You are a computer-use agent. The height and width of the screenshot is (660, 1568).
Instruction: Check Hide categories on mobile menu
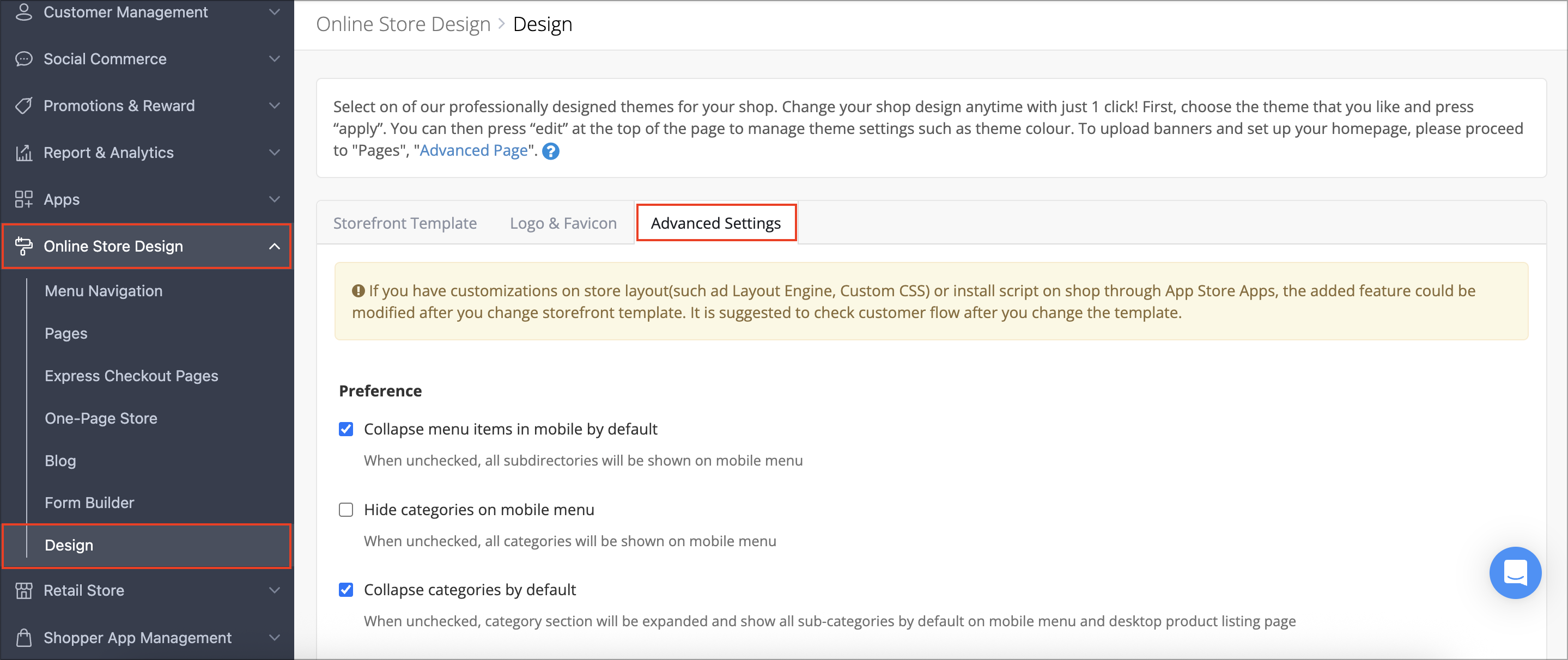(346, 510)
